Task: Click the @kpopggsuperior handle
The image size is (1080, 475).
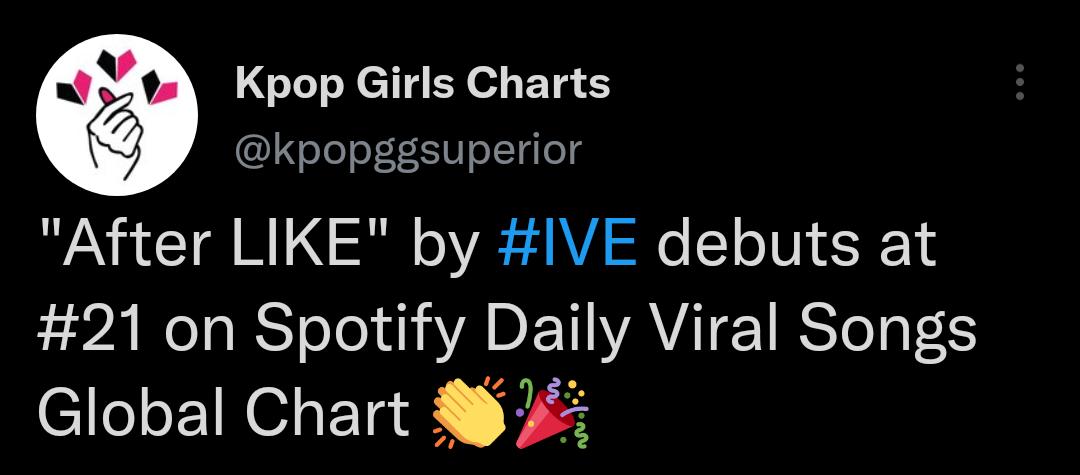Action: coord(407,149)
